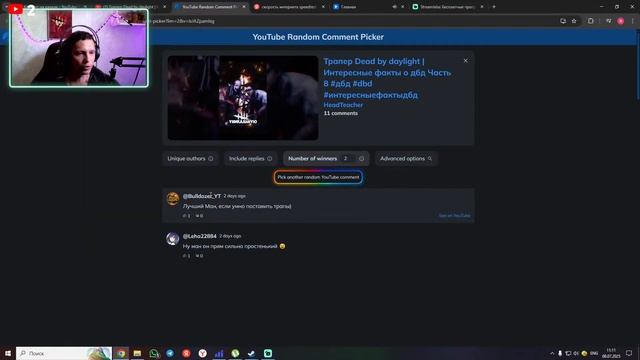Click the install/cast icon in the address bar
The image size is (640, 360).
563,21
